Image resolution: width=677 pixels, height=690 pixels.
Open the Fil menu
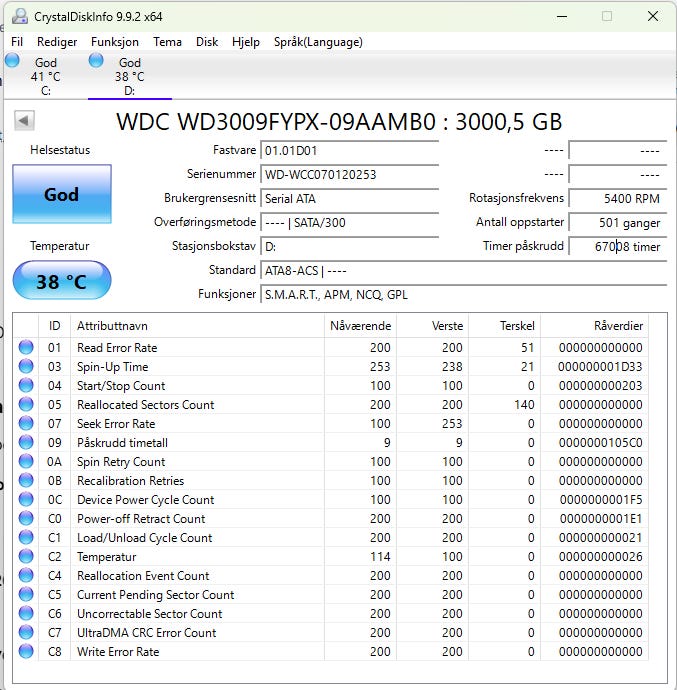tap(17, 42)
